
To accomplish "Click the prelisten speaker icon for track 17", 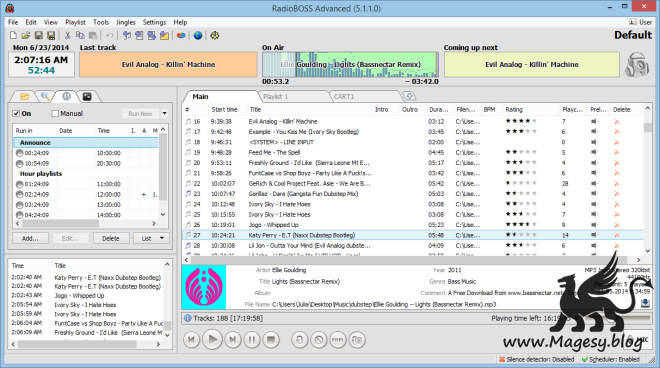I will (593, 132).
